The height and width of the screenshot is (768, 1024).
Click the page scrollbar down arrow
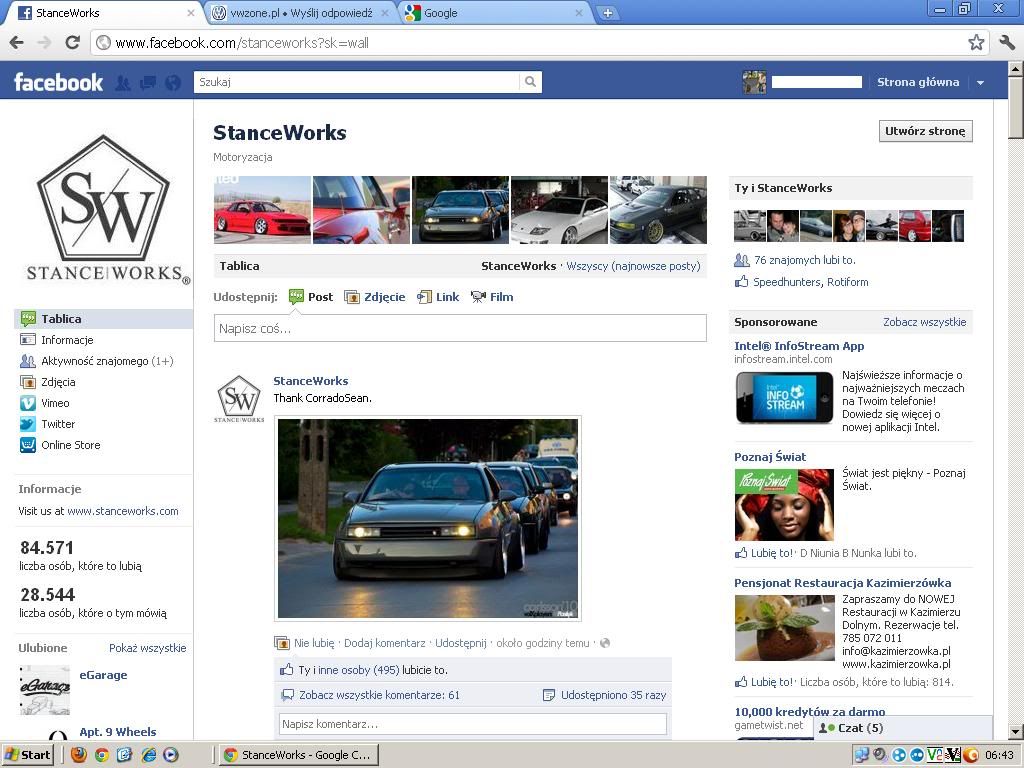[1016, 731]
